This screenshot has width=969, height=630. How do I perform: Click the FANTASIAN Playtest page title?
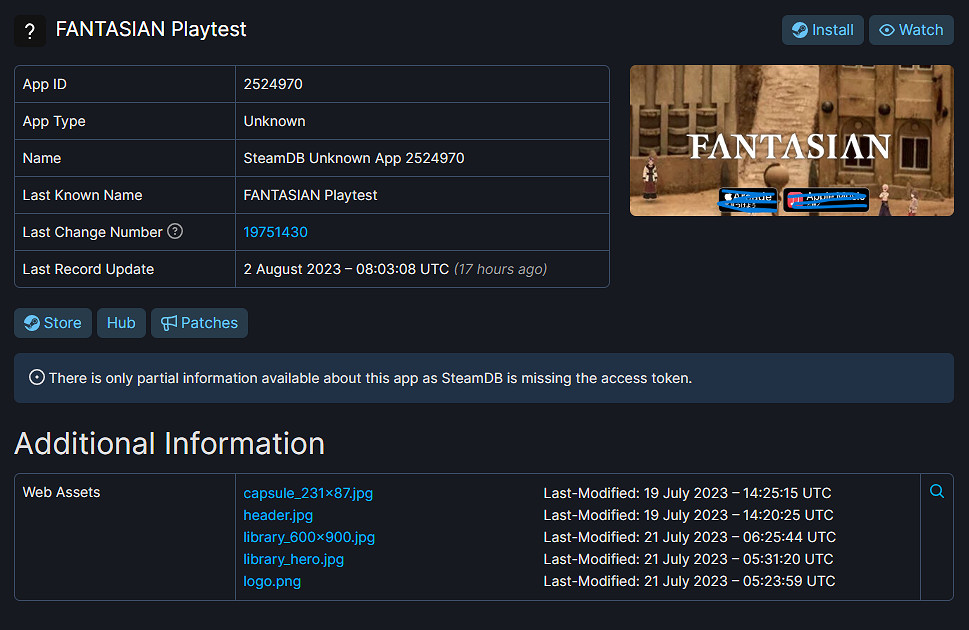(151, 30)
